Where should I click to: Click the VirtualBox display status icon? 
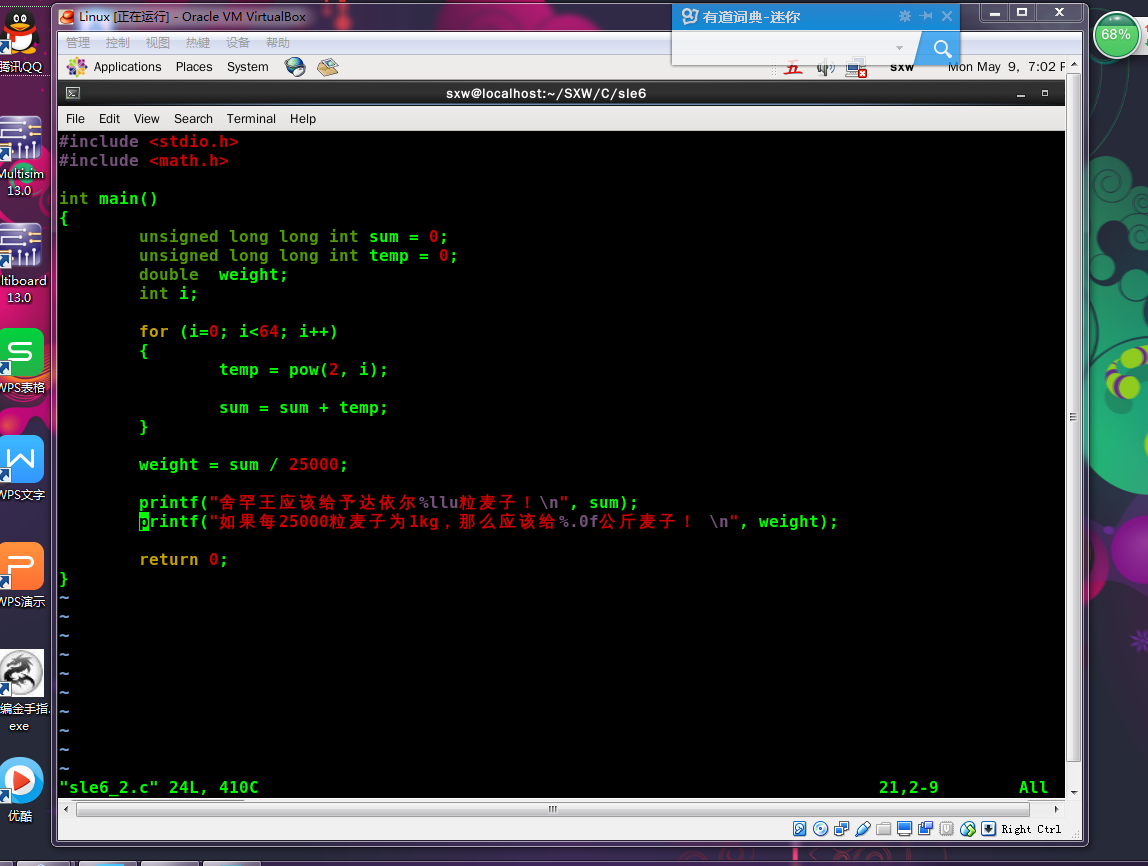[904, 829]
